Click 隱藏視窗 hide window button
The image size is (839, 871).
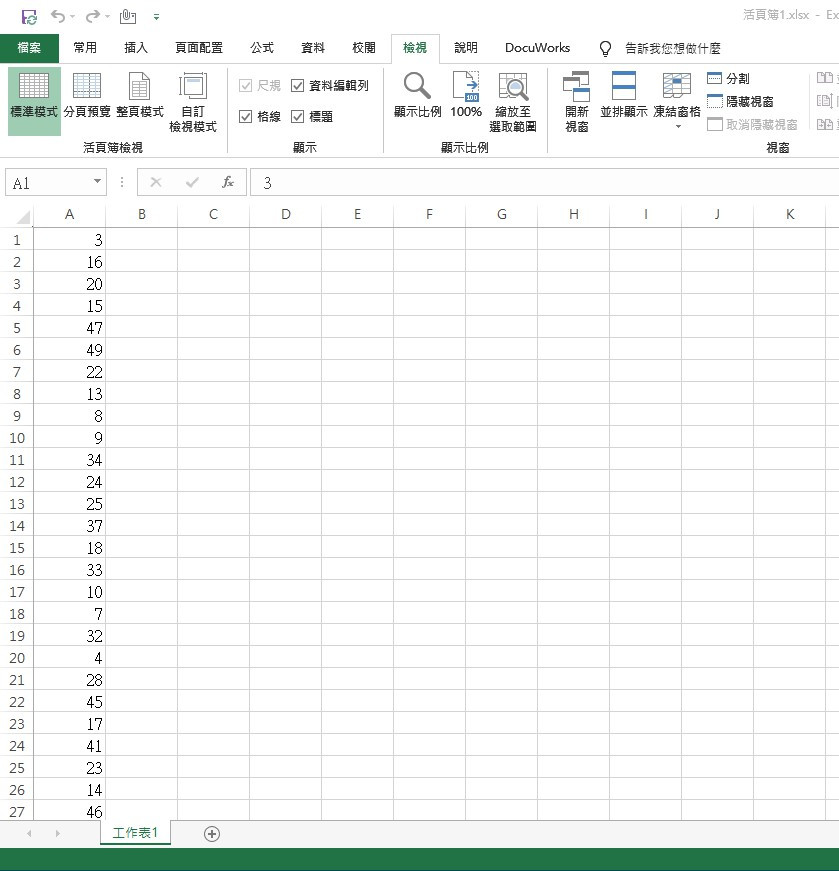coord(740,102)
